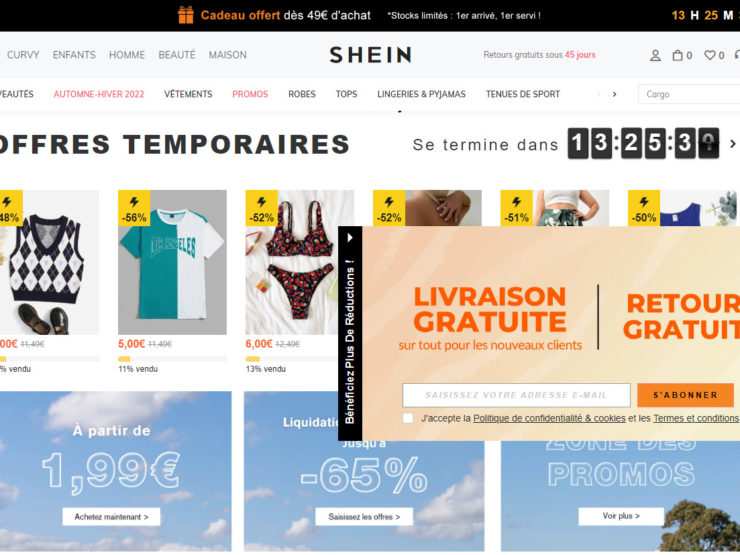
Task: Go to the HOMME section tab
Action: tap(127, 55)
